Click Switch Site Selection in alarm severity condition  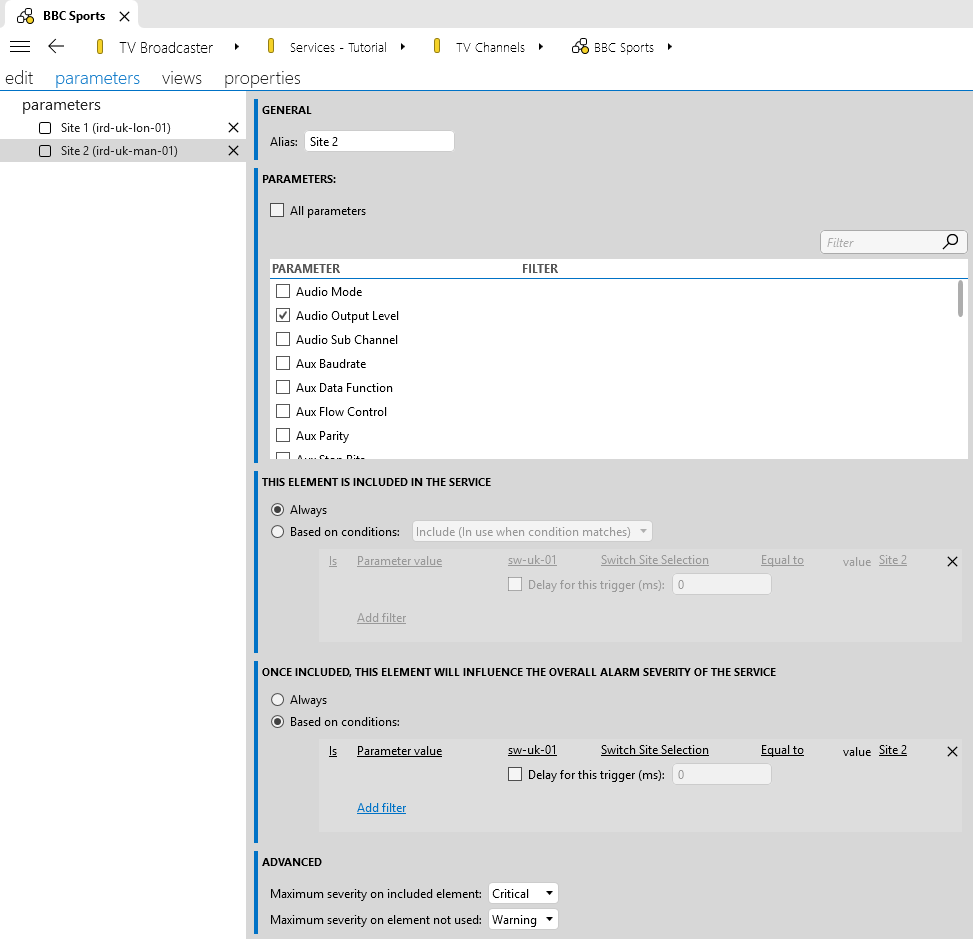[x=655, y=750]
